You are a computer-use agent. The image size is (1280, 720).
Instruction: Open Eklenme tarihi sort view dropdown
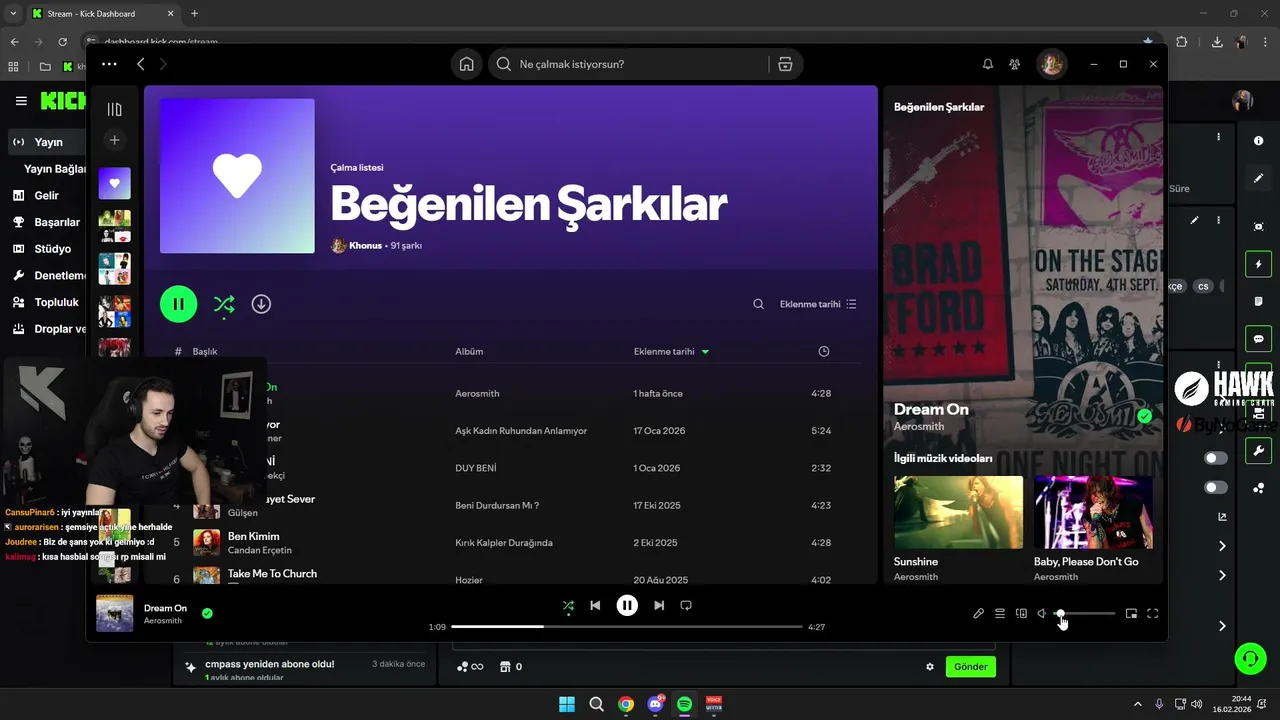[x=818, y=304]
